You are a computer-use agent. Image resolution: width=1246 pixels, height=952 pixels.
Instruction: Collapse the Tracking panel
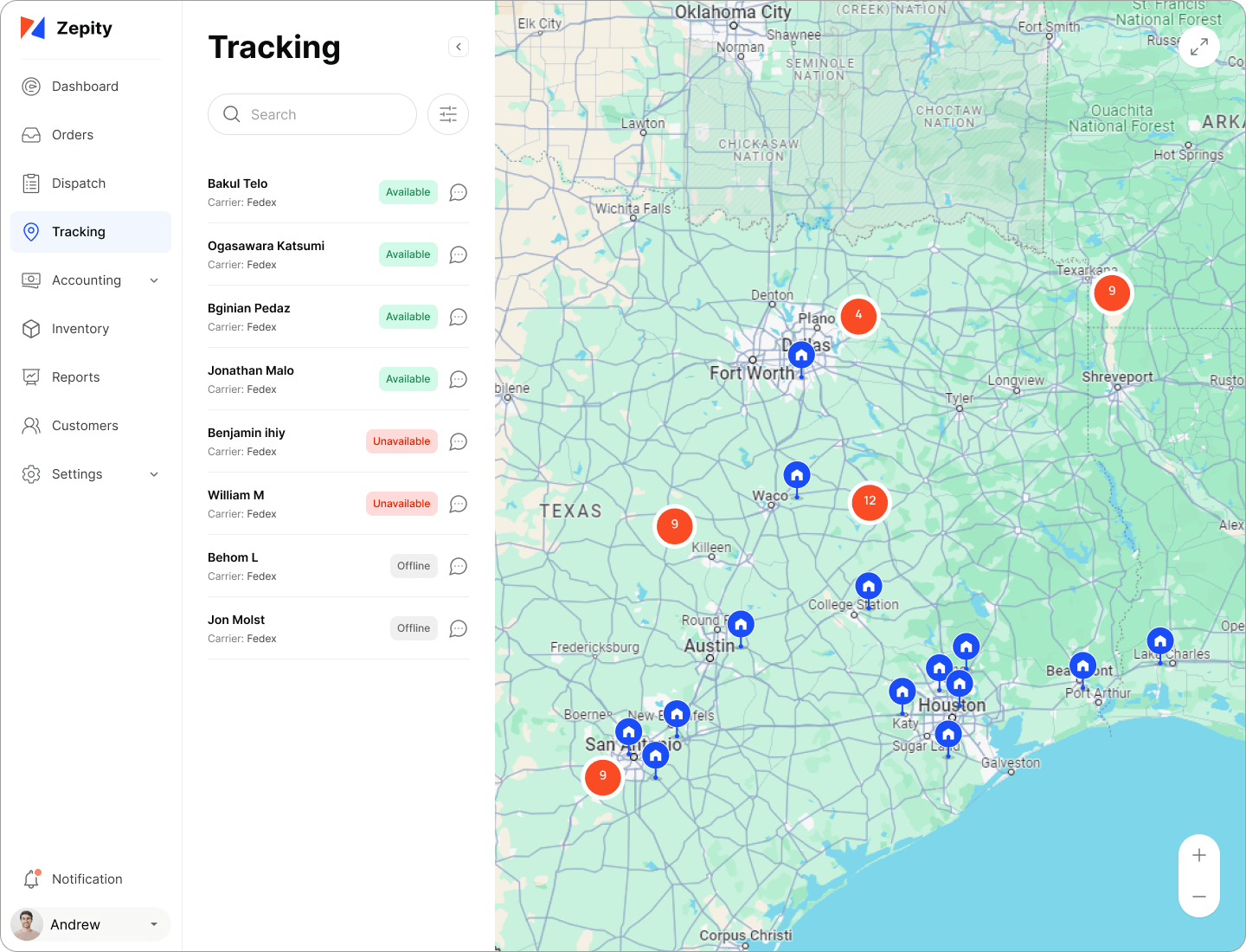(x=459, y=47)
